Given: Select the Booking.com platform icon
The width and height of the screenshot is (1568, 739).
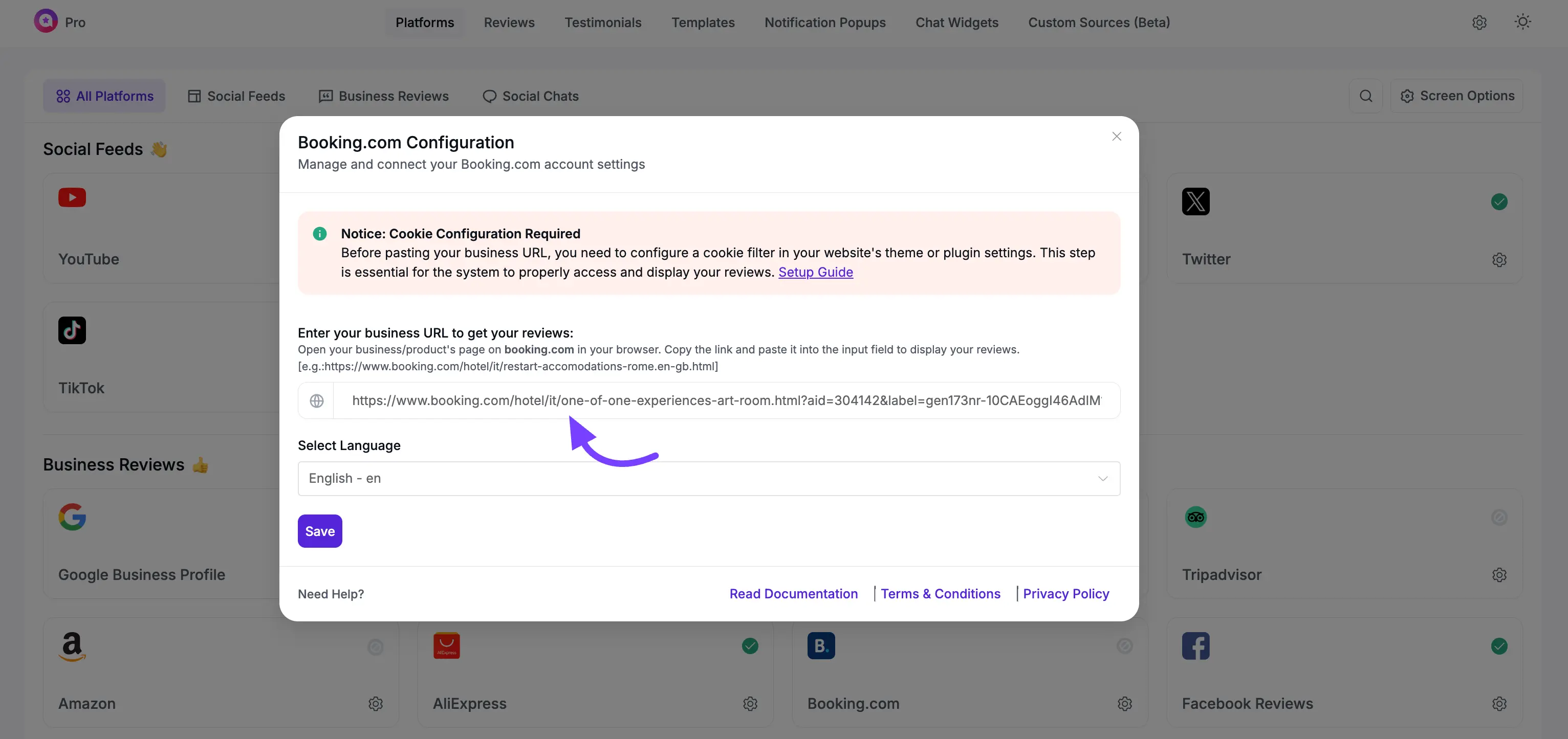Looking at the screenshot, I should 820,646.
